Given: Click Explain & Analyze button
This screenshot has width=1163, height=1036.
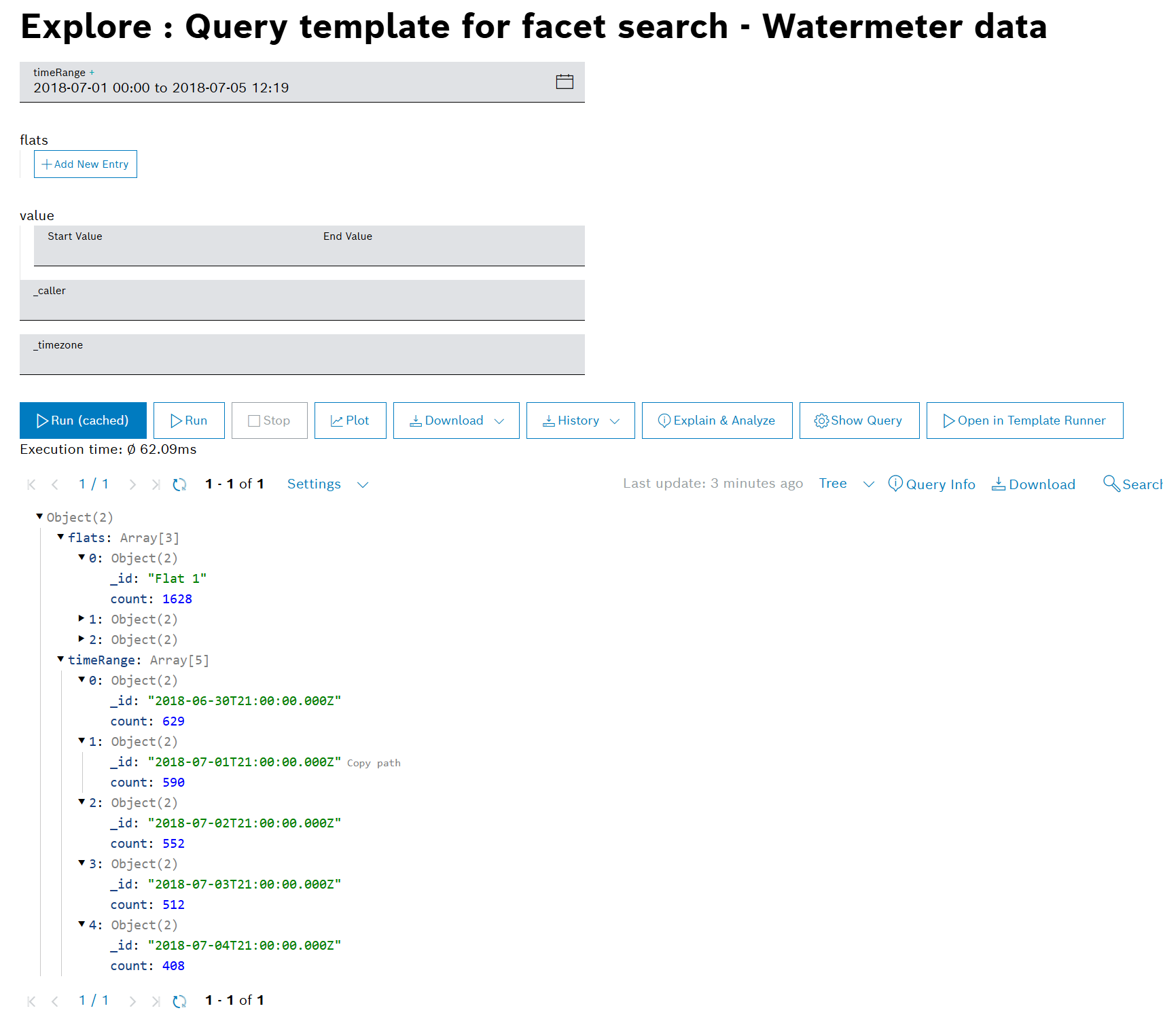Looking at the screenshot, I should pyautogui.click(x=717, y=421).
